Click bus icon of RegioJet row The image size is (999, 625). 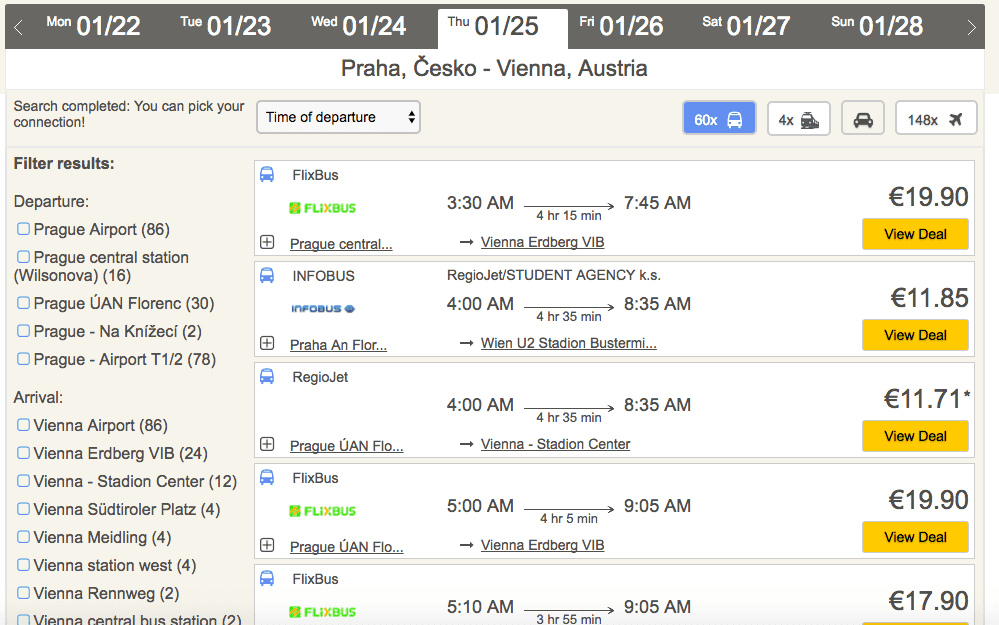pos(267,377)
